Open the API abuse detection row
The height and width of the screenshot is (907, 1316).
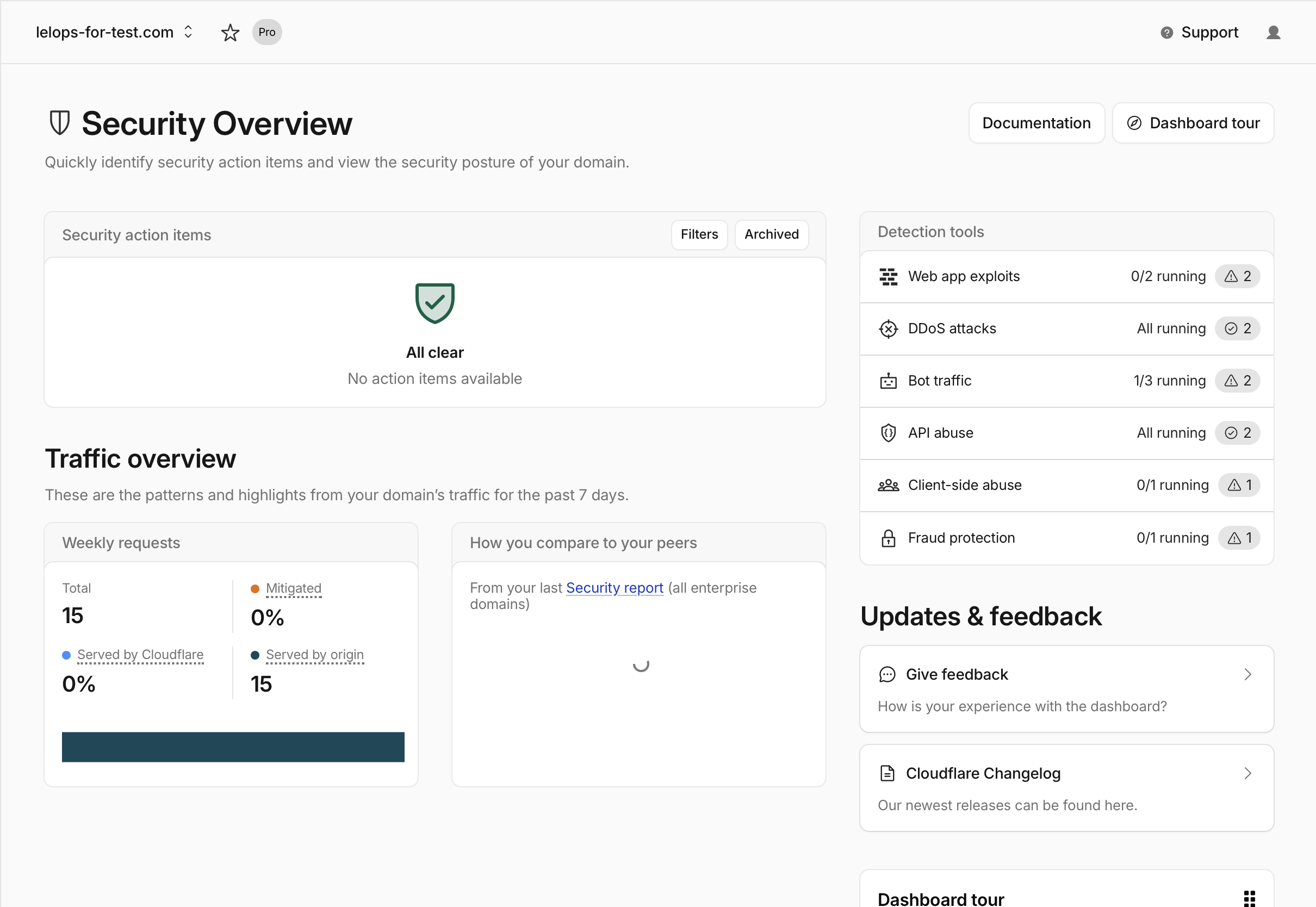coord(1066,433)
